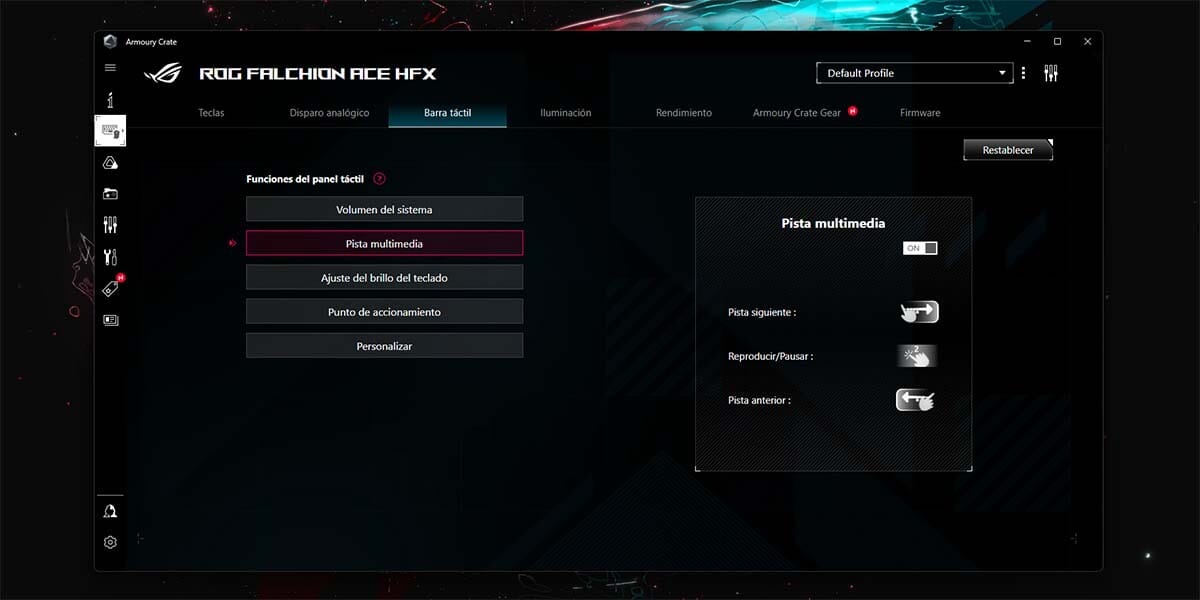Screen dimensions: 1200x600
Task: Select the keyboard Devices sidebar icon
Action: click(110, 131)
